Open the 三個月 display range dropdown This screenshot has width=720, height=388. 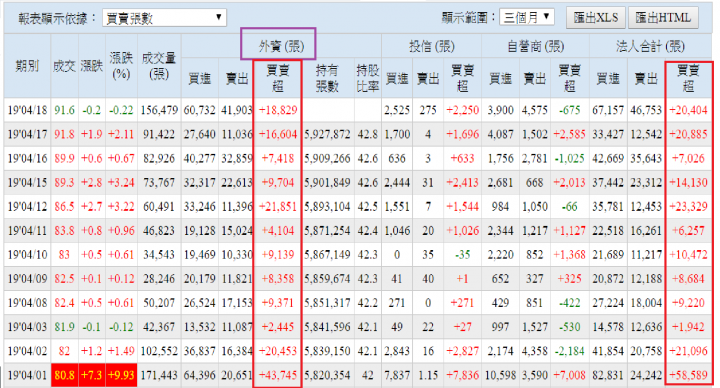(527, 17)
